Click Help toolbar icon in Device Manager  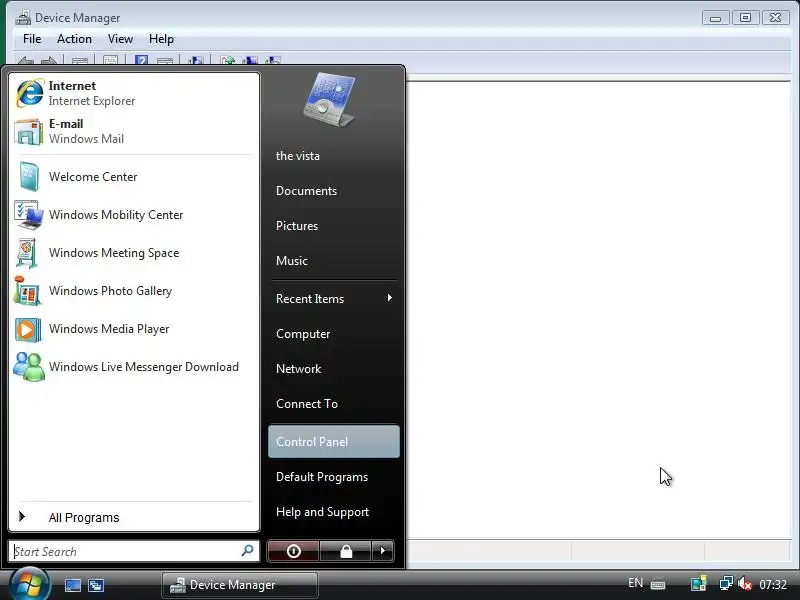click(141, 60)
